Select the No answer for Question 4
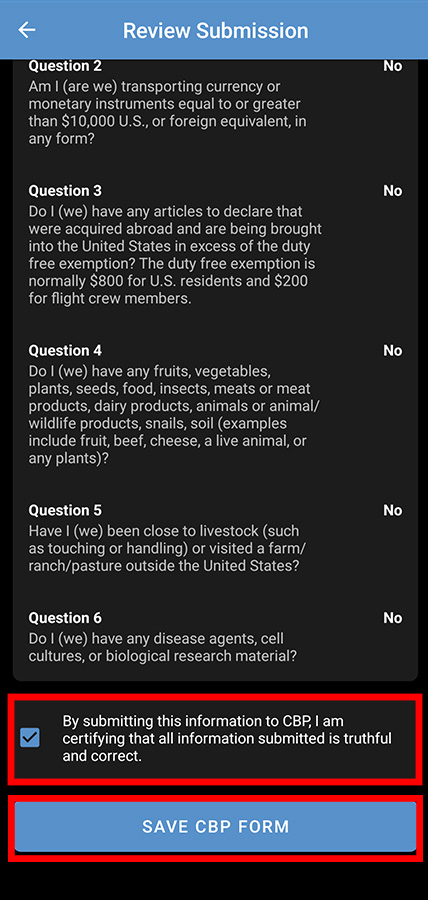Screen dimensions: 428x900 [393, 350]
